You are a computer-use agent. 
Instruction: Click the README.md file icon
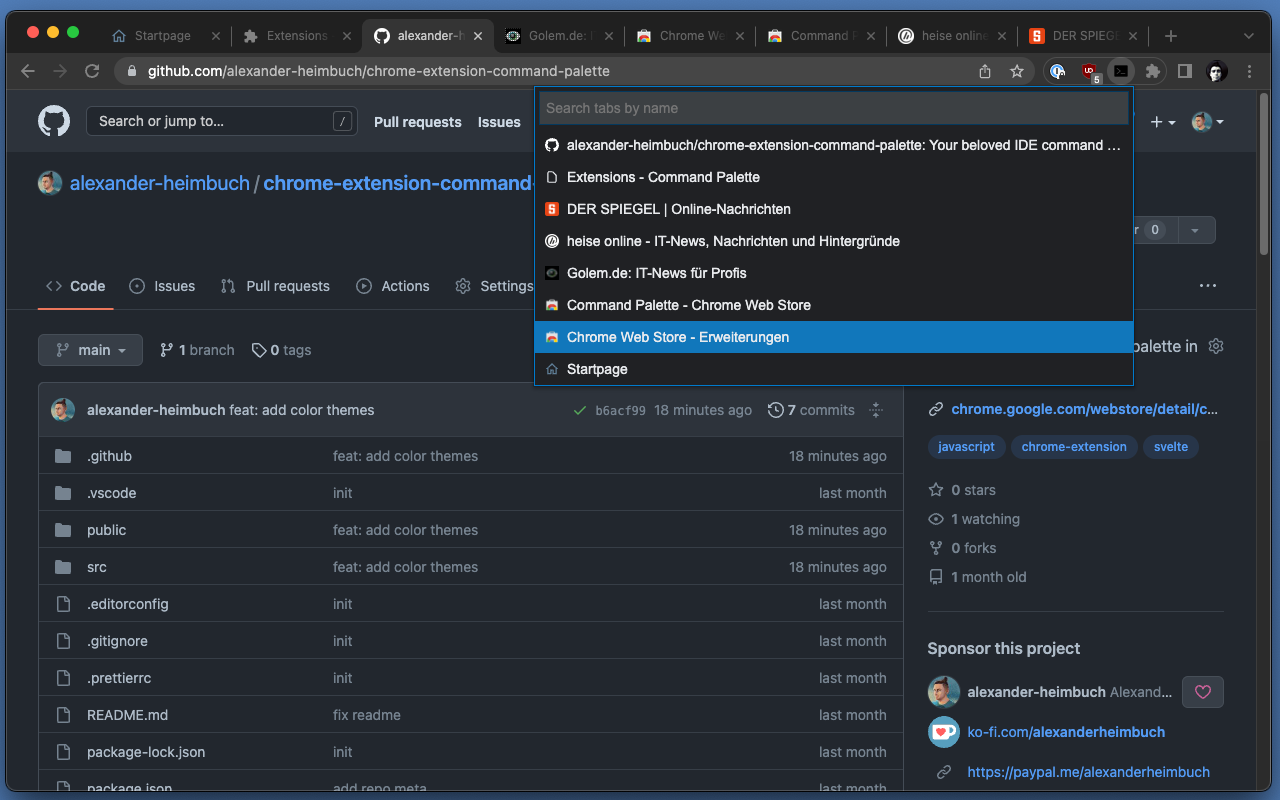pyautogui.click(x=64, y=715)
